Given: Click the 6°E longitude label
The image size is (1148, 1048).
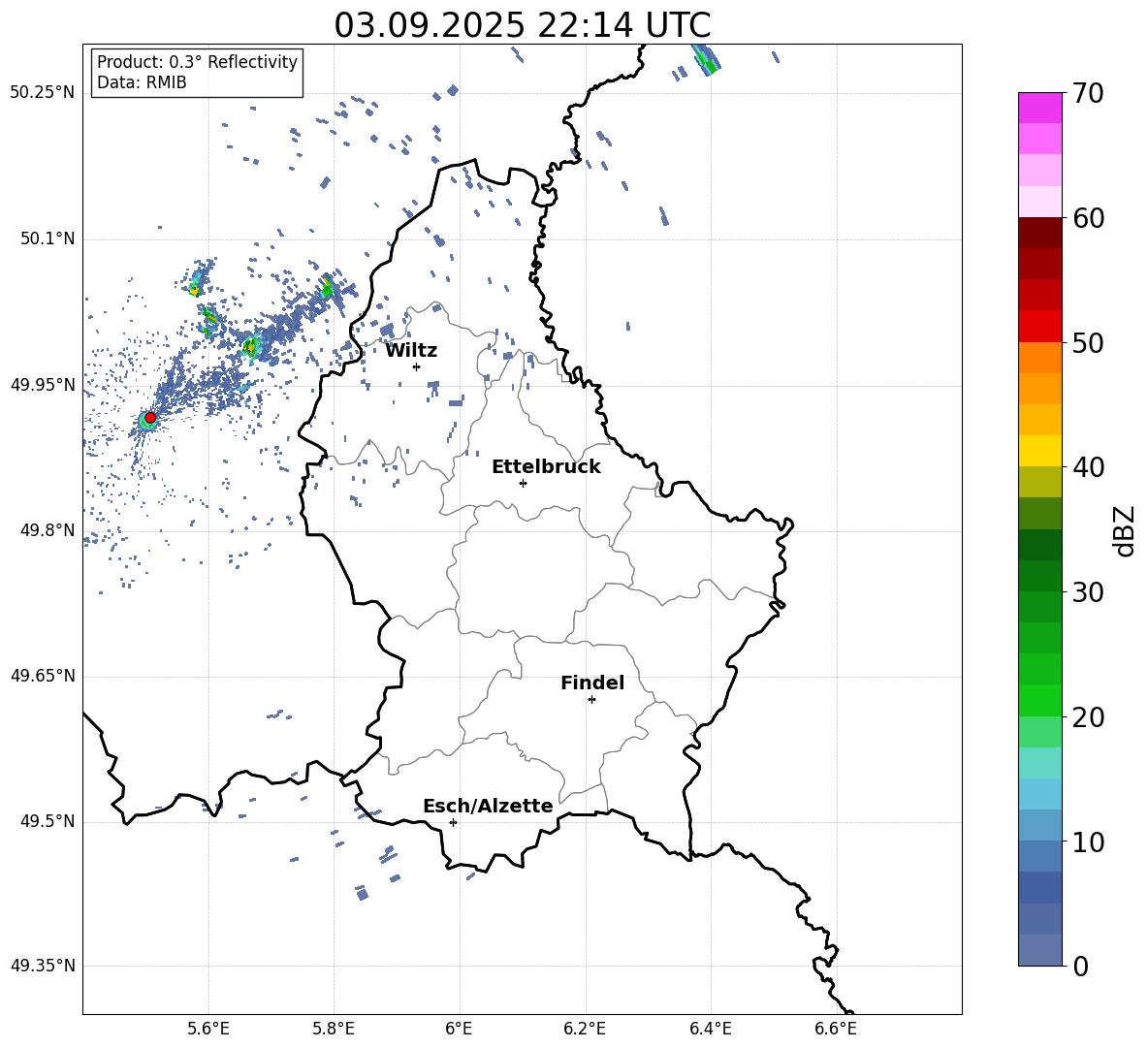Looking at the screenshot, I should pyautogui.click(x=459, y=1029).
